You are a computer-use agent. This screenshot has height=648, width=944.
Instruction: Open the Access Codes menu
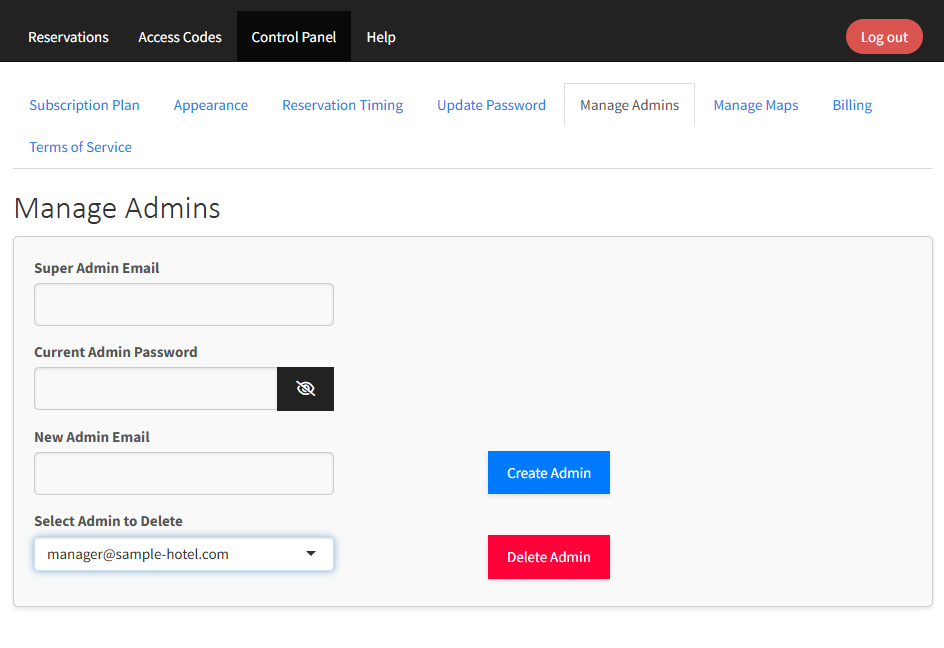(x=180, y=36)
